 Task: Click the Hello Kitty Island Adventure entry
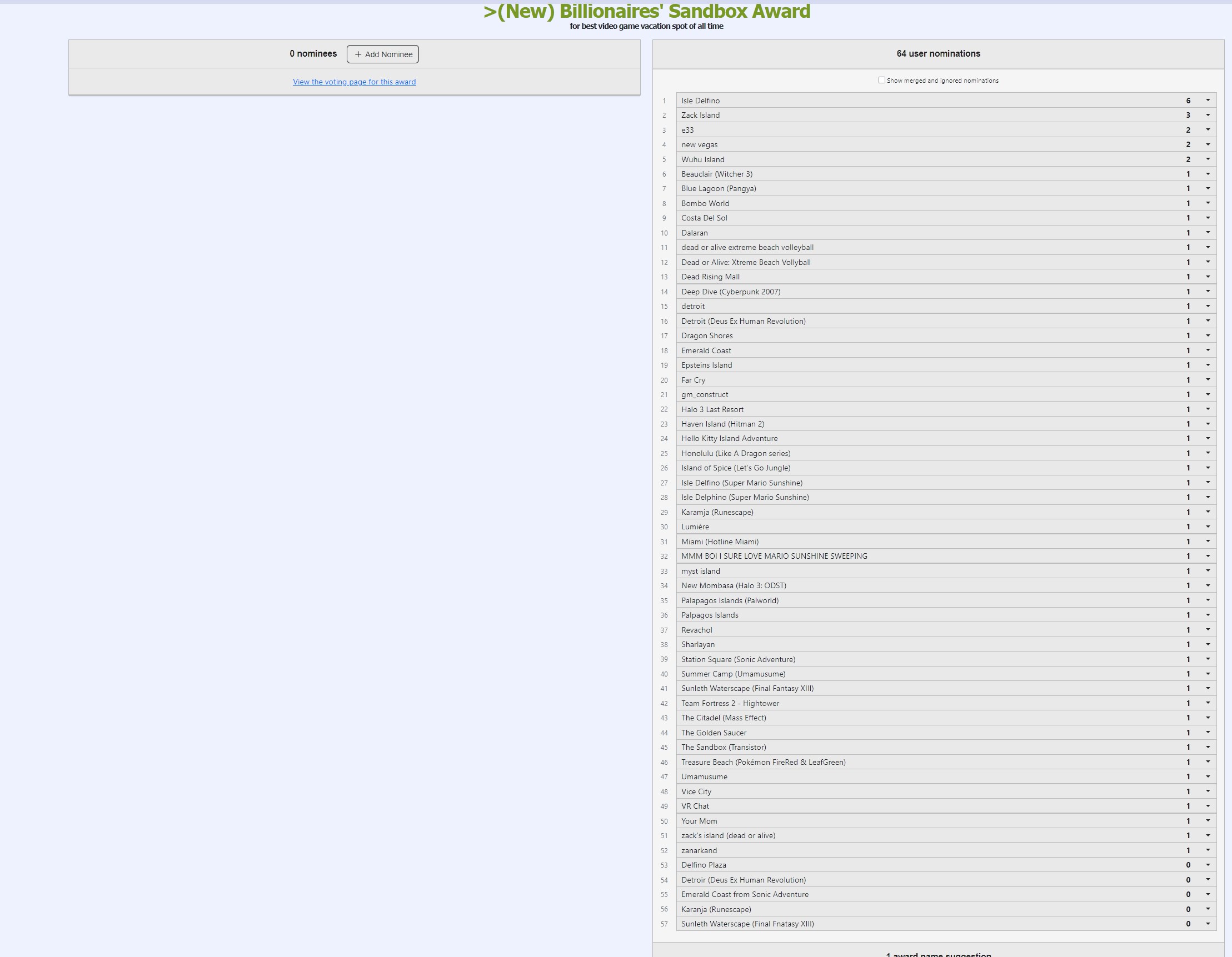pyautogui.click(x=729, y=438)
